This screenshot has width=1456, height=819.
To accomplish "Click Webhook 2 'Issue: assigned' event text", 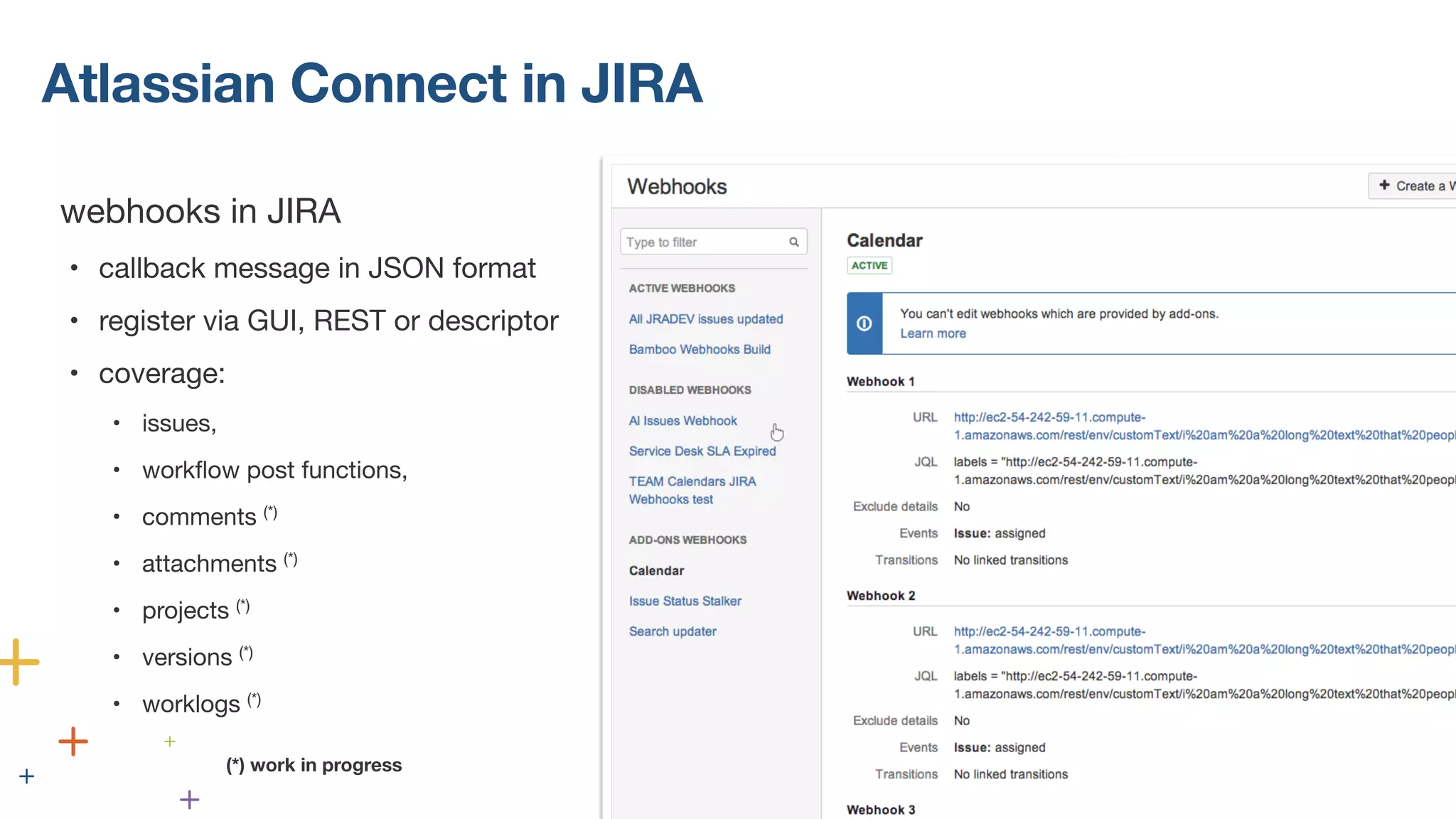I will click(x=1000, y=747).
